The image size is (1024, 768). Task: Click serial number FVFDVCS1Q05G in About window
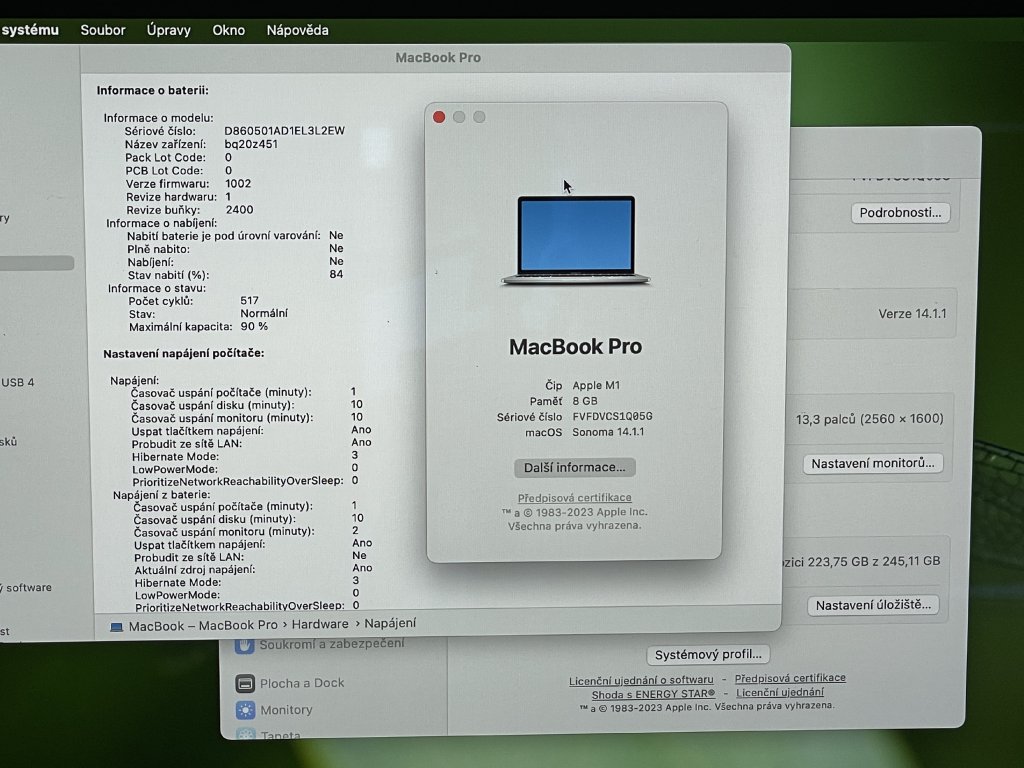point(613,417)
